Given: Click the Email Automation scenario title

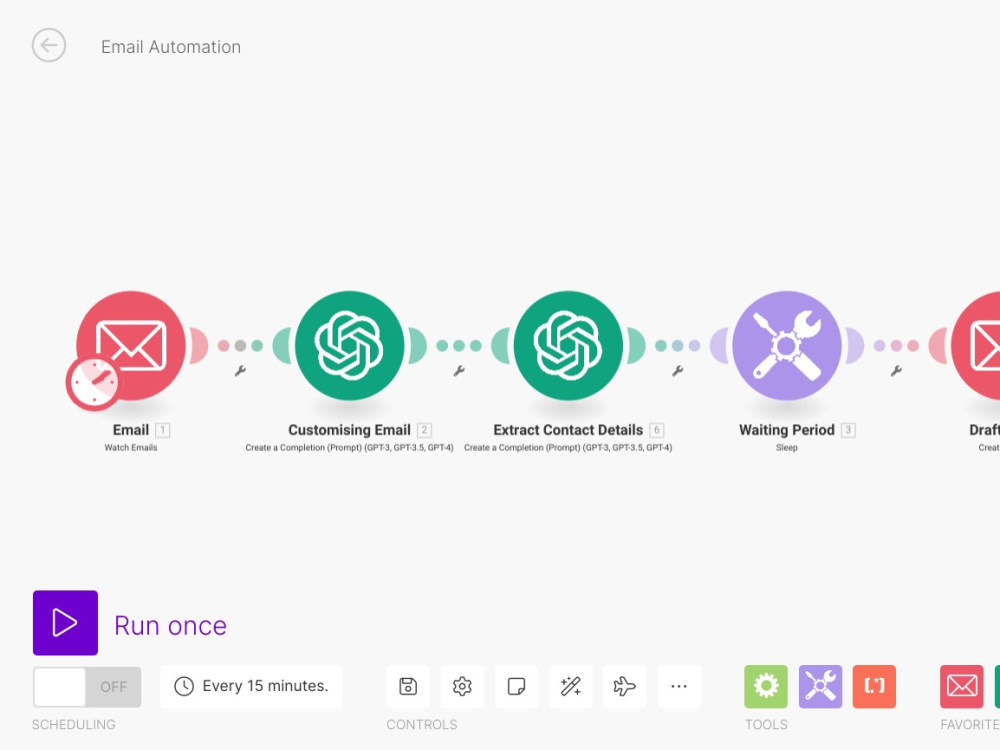Looking at the screenshot, I should pos(171,47).
